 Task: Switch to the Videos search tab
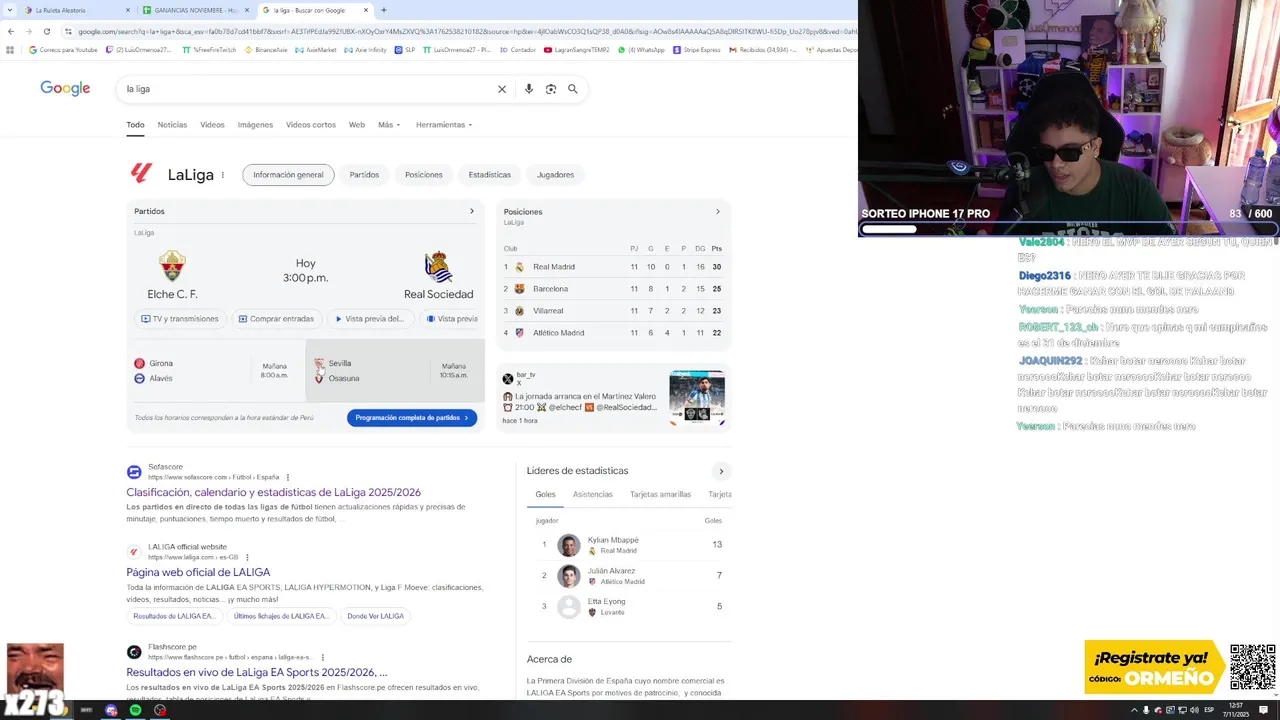pos(212,125)
